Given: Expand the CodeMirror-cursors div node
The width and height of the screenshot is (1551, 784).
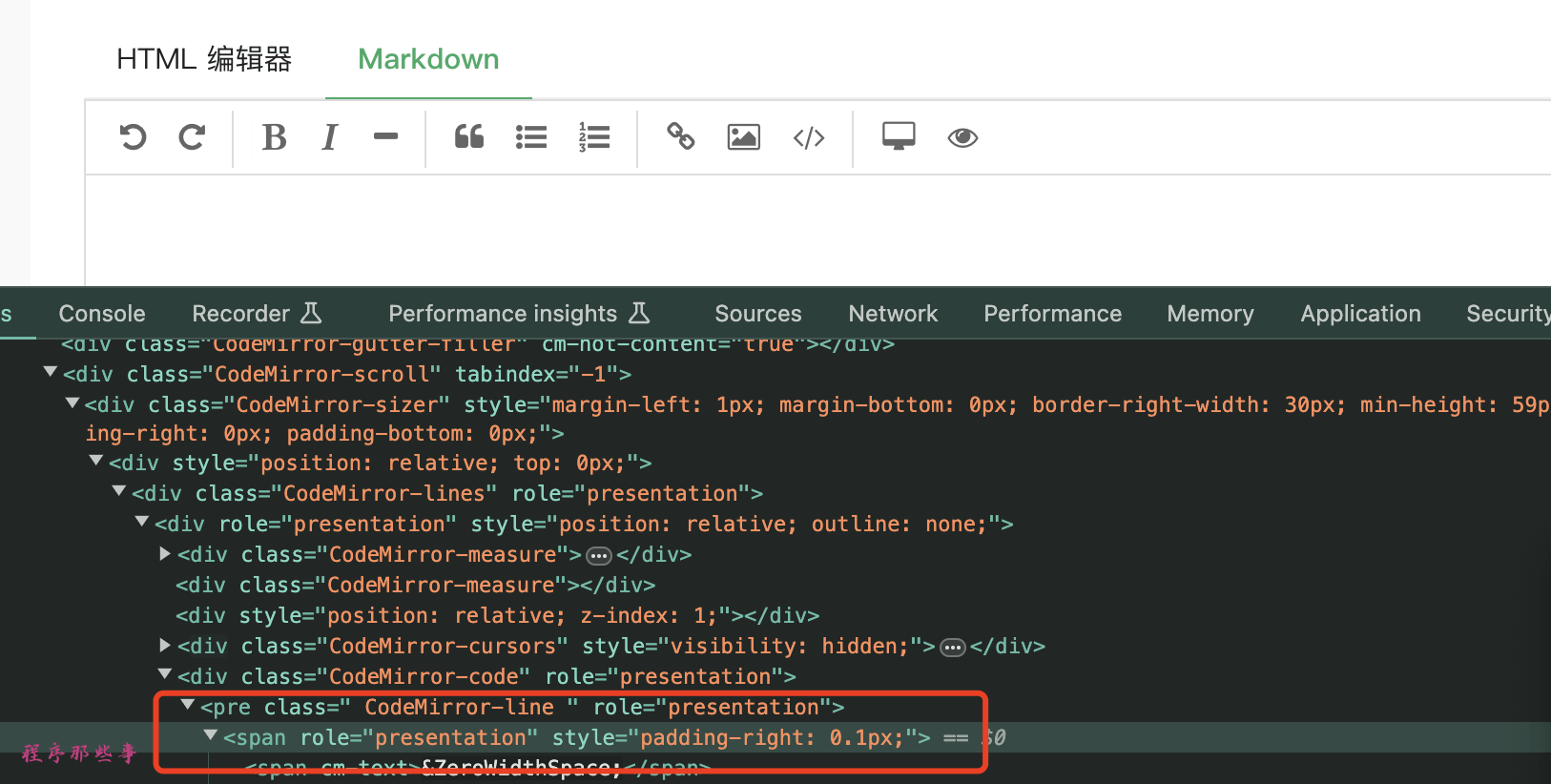Looking at the screenshot, I should [165, 646].
